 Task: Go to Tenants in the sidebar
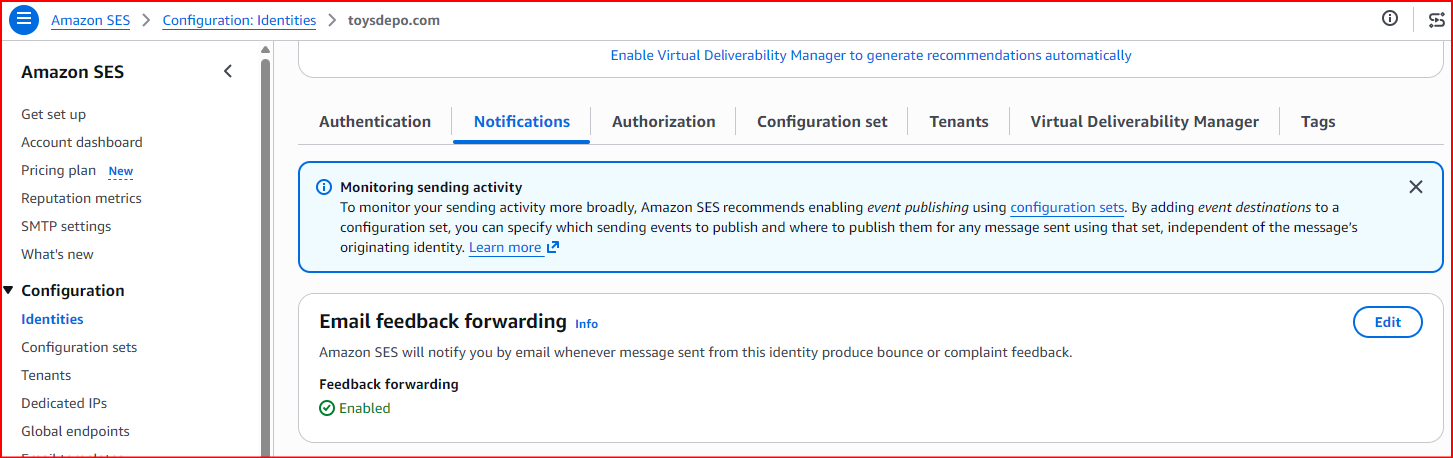click(x=46, y=375)
